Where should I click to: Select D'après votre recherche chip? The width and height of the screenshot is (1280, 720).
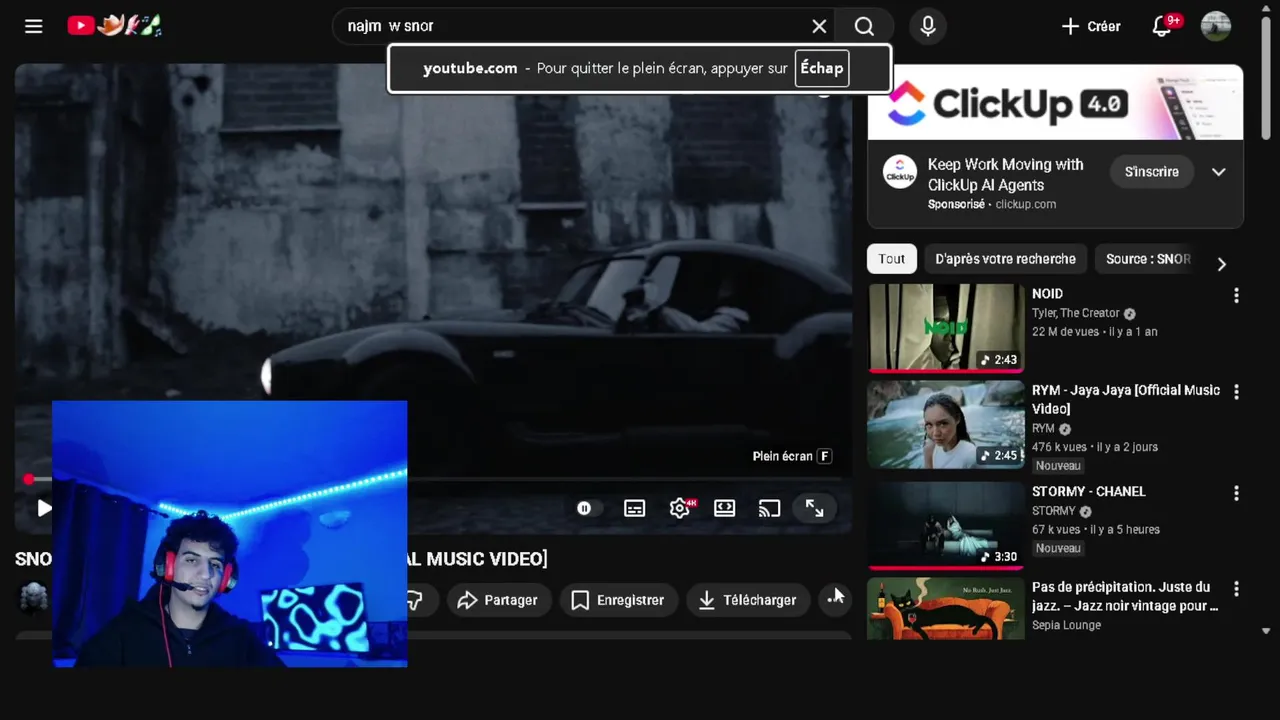[1005, 259]
